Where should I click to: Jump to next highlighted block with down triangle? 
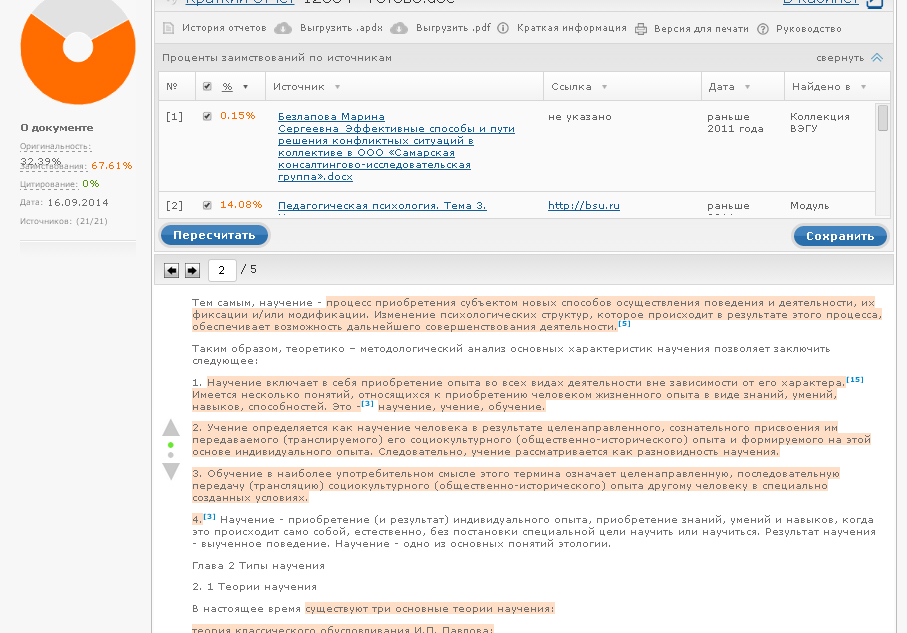click(171, 470)
